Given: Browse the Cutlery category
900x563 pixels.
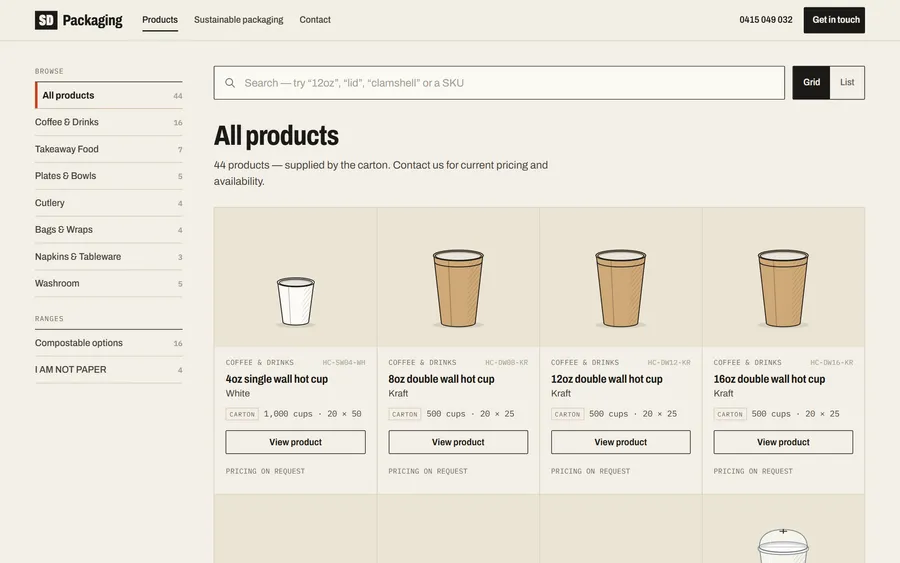Looking at the screenshot, I should click(x=108, y=203).
